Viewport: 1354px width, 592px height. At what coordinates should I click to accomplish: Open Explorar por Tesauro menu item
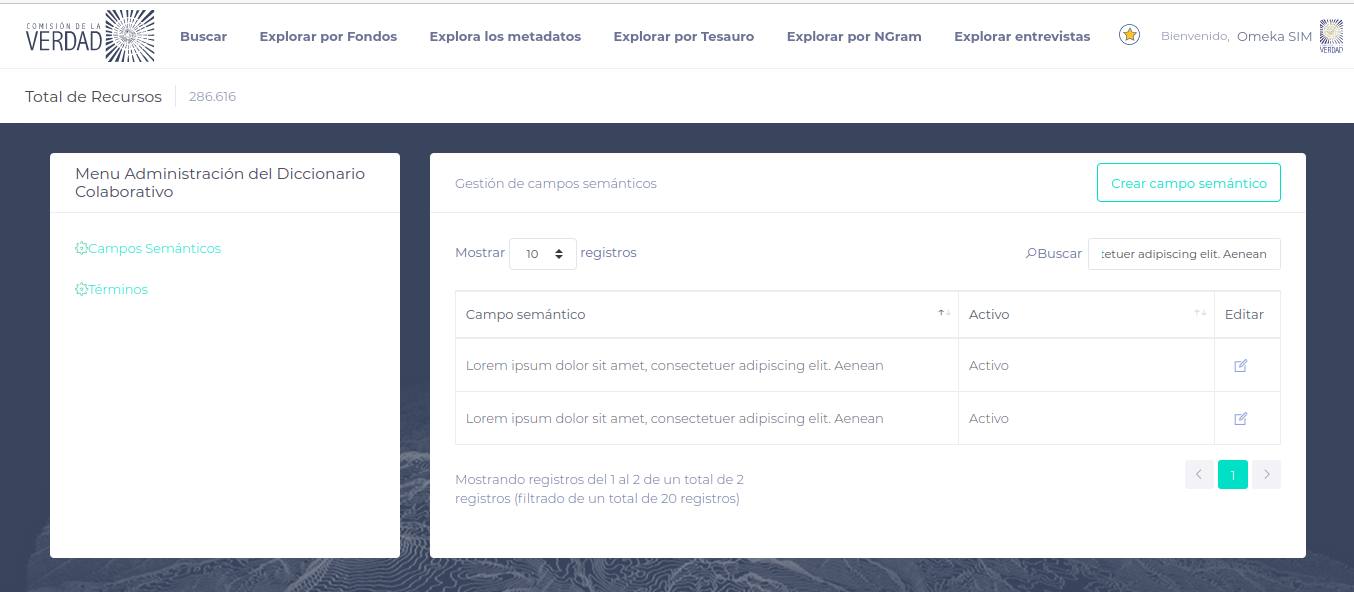683,37
